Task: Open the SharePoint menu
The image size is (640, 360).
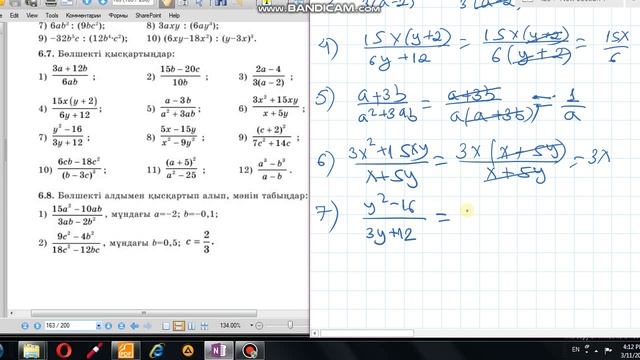Action: click(x=148, y=16)
